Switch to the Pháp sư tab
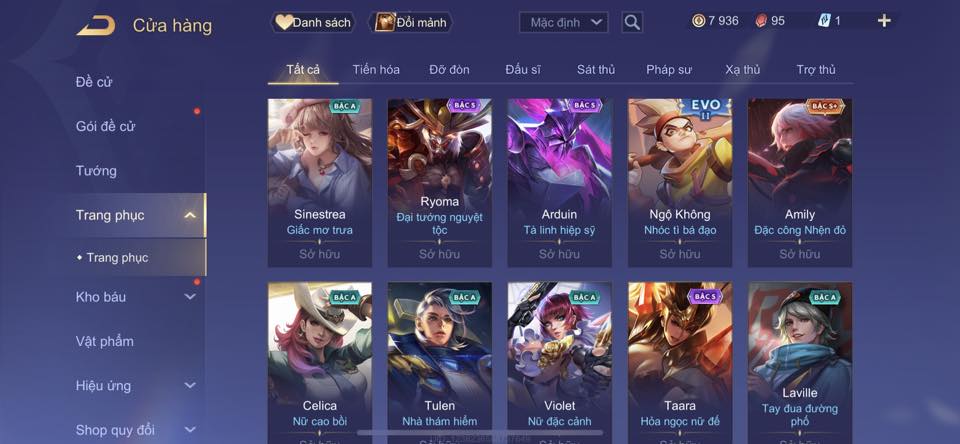This screenshot has width=960, height=444. 669,70
